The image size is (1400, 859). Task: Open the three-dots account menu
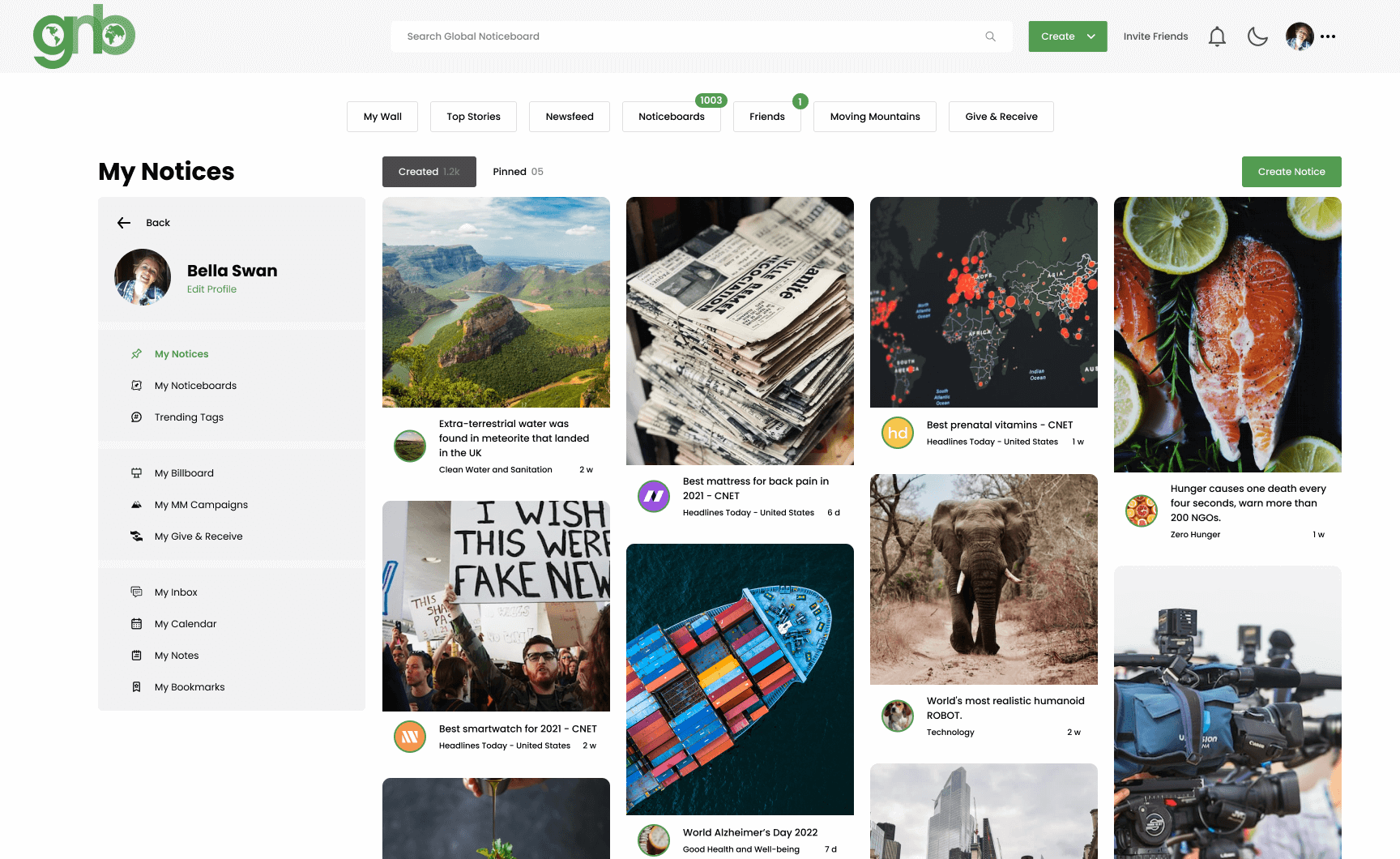point(1328,36)
